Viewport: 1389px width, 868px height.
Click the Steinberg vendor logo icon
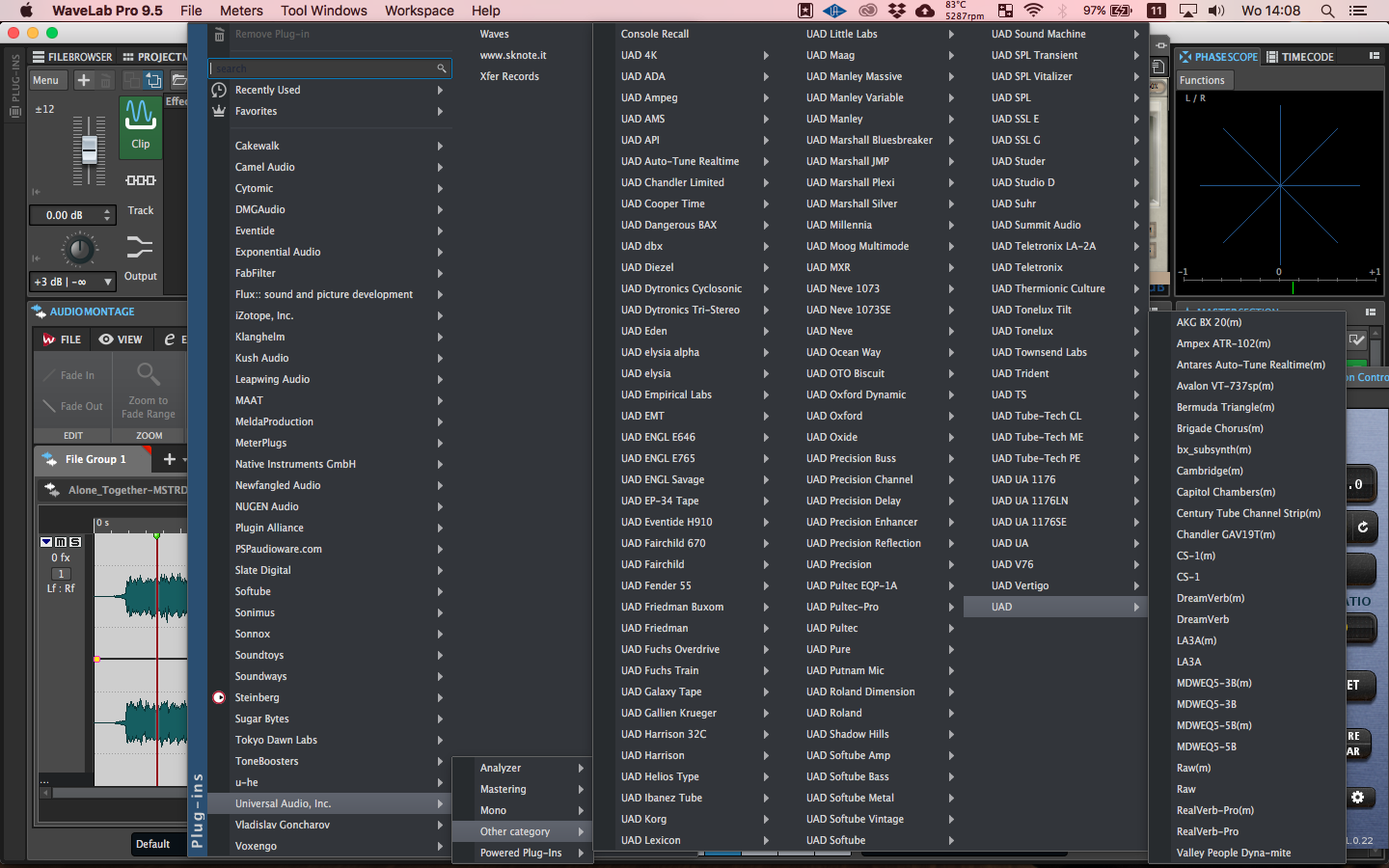click(219, 697)
